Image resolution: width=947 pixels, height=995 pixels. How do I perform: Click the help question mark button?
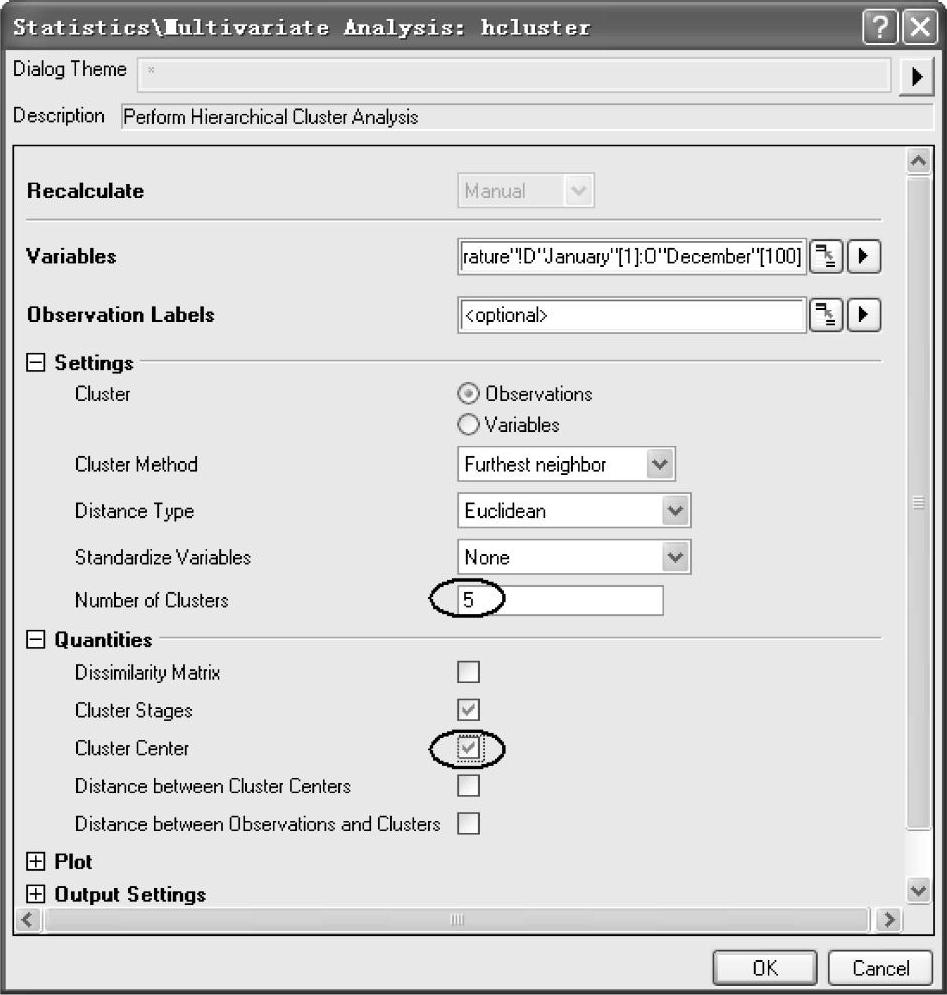[x=880, y=27]
